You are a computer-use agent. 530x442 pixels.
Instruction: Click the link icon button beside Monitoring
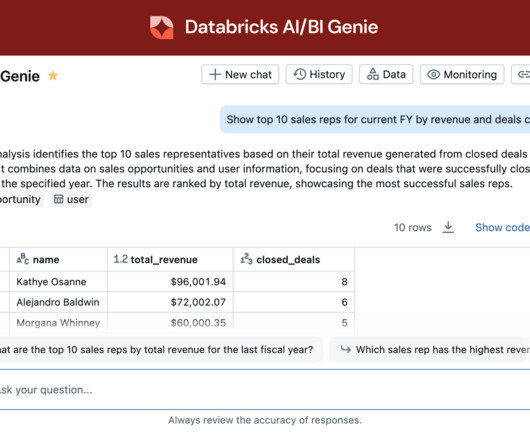coord(521,74)
